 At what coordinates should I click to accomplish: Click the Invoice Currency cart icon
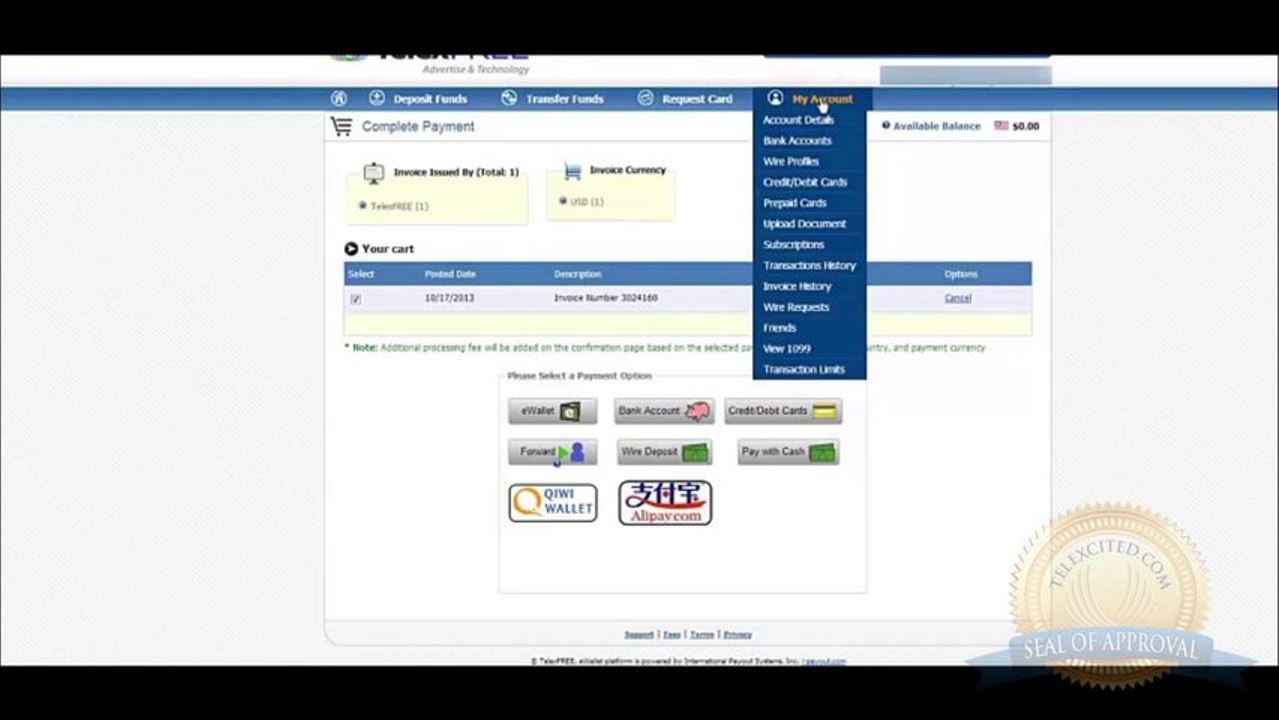tap(572, 171)
